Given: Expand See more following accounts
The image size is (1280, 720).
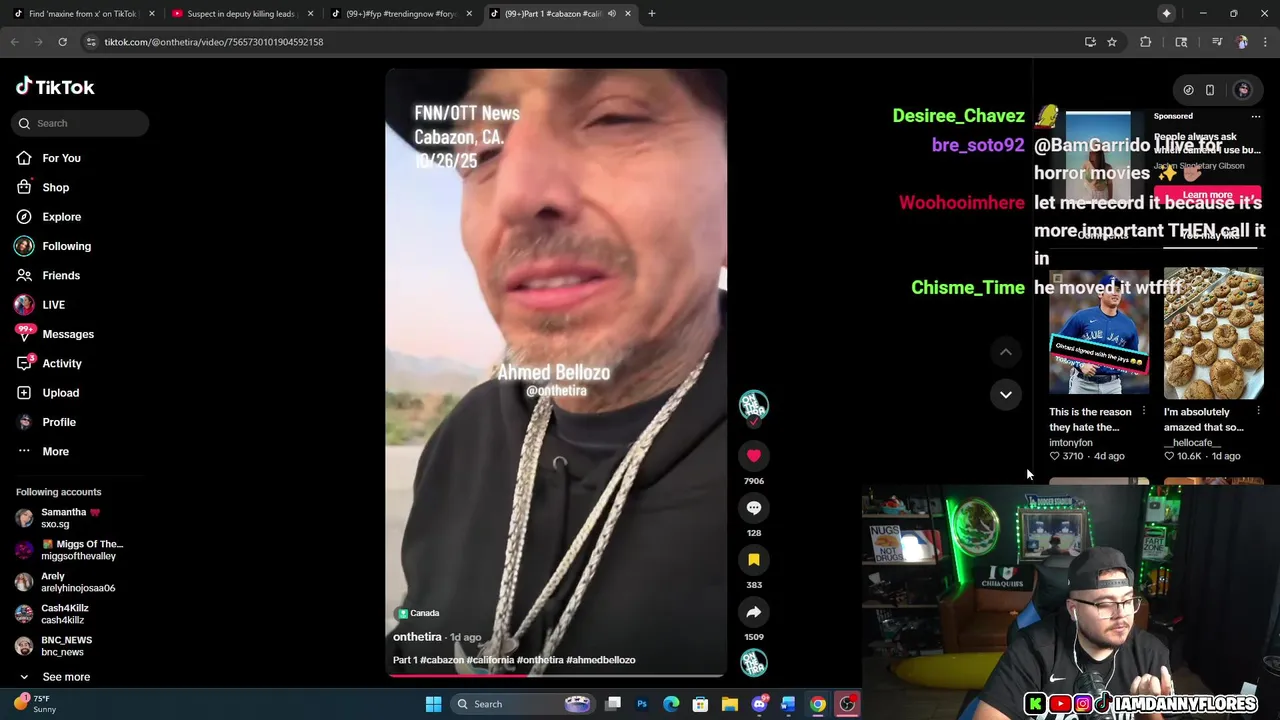Looking at the screenshot, I should [x=55, y=677].
